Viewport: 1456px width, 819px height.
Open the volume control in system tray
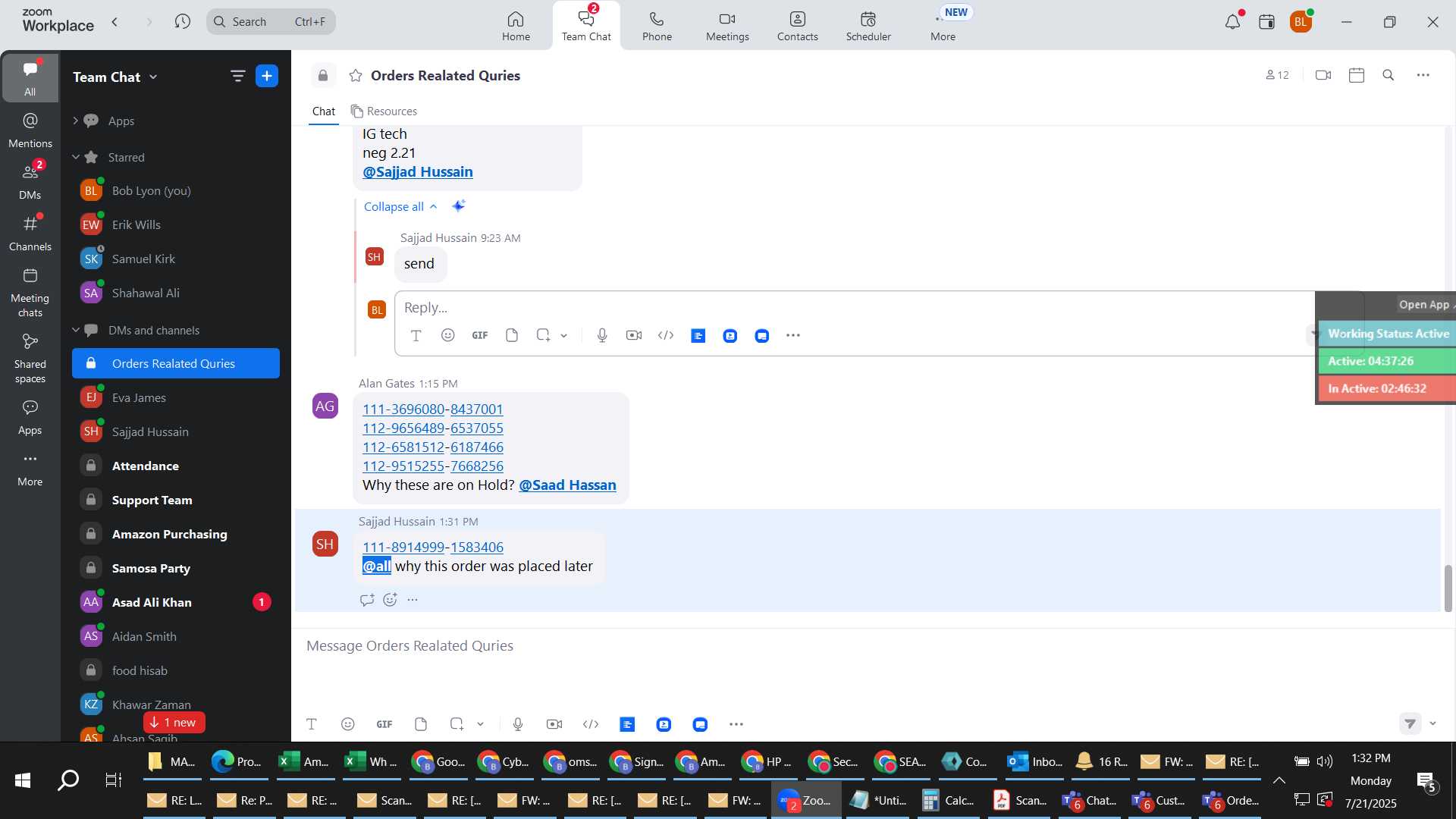click(x=1325, y=761)
